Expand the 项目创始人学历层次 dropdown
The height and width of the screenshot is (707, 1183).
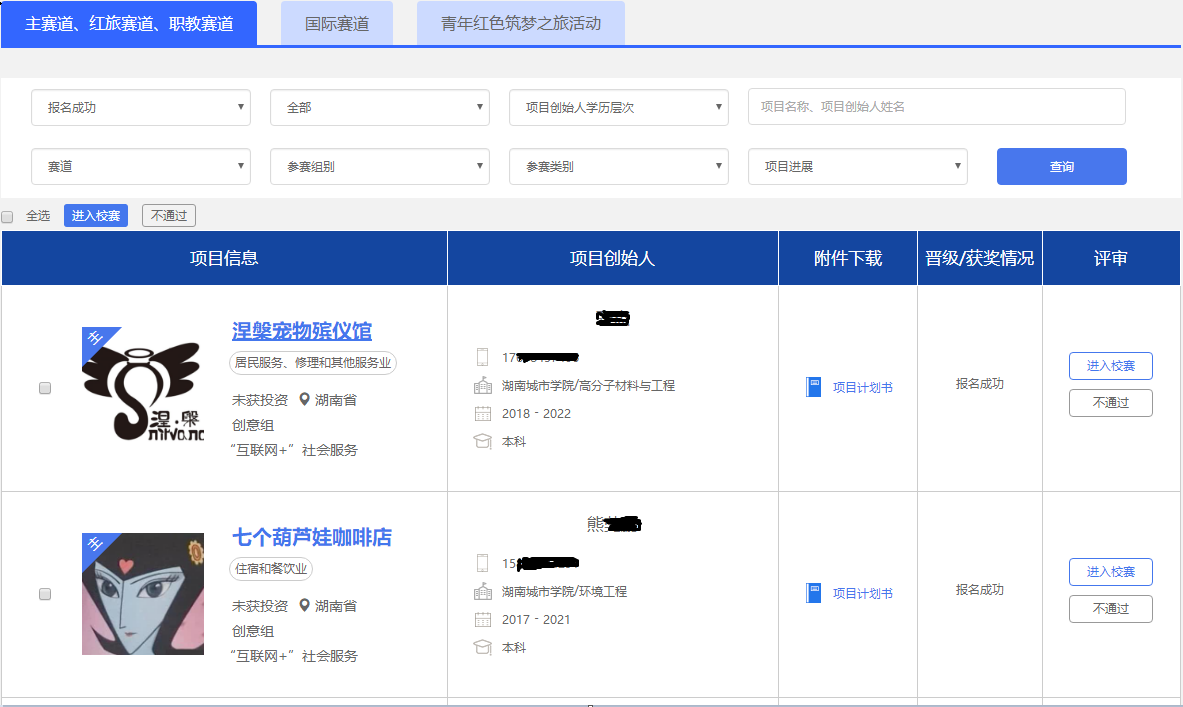(619, 107)
